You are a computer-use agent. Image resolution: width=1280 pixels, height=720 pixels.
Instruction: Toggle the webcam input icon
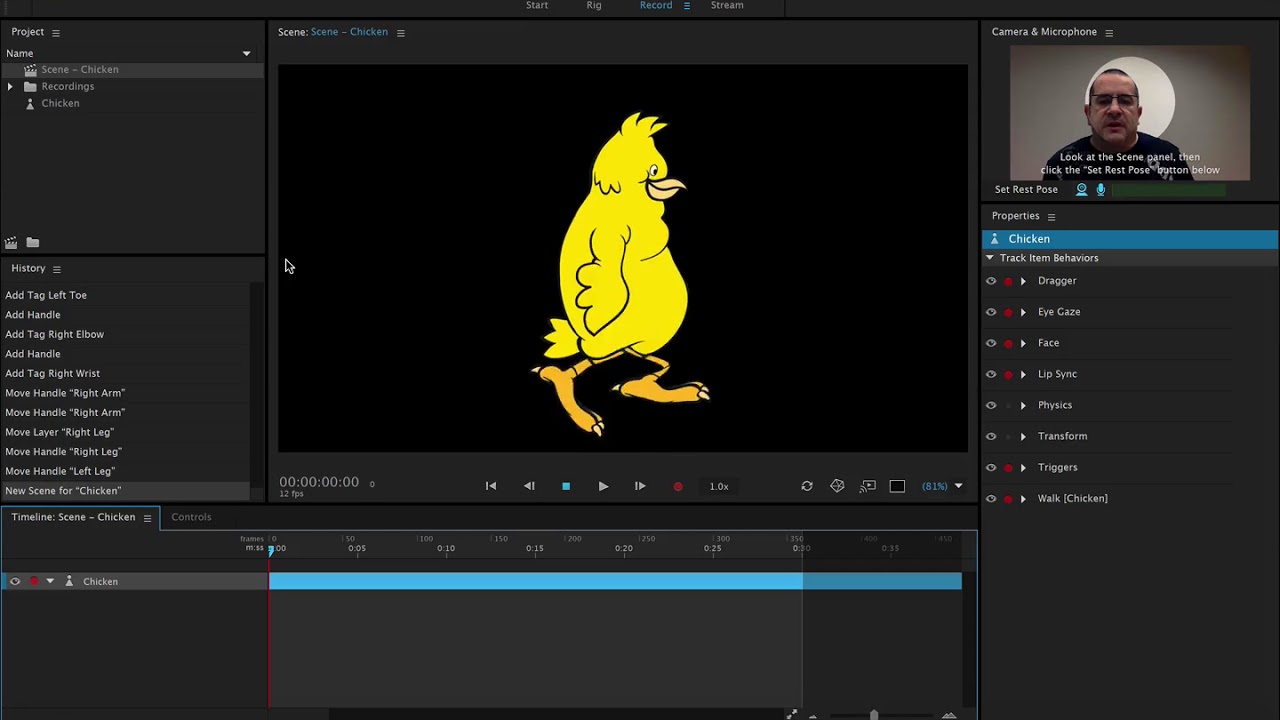(x=1081, y=189)
